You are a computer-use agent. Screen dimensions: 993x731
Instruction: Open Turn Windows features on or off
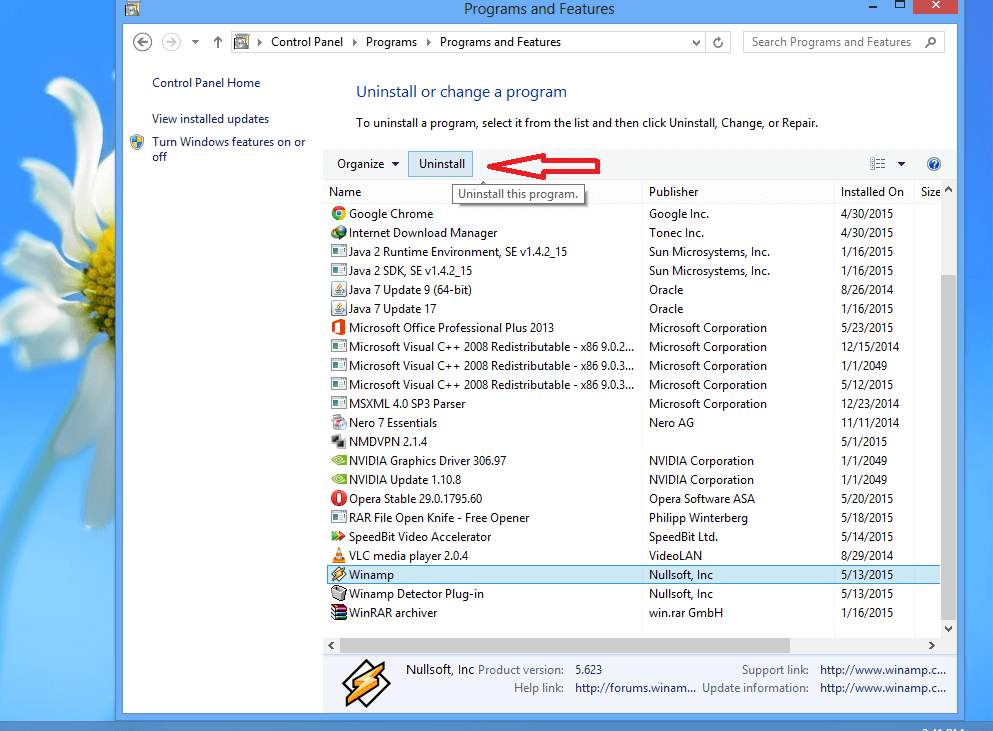[x=229, y=149]
